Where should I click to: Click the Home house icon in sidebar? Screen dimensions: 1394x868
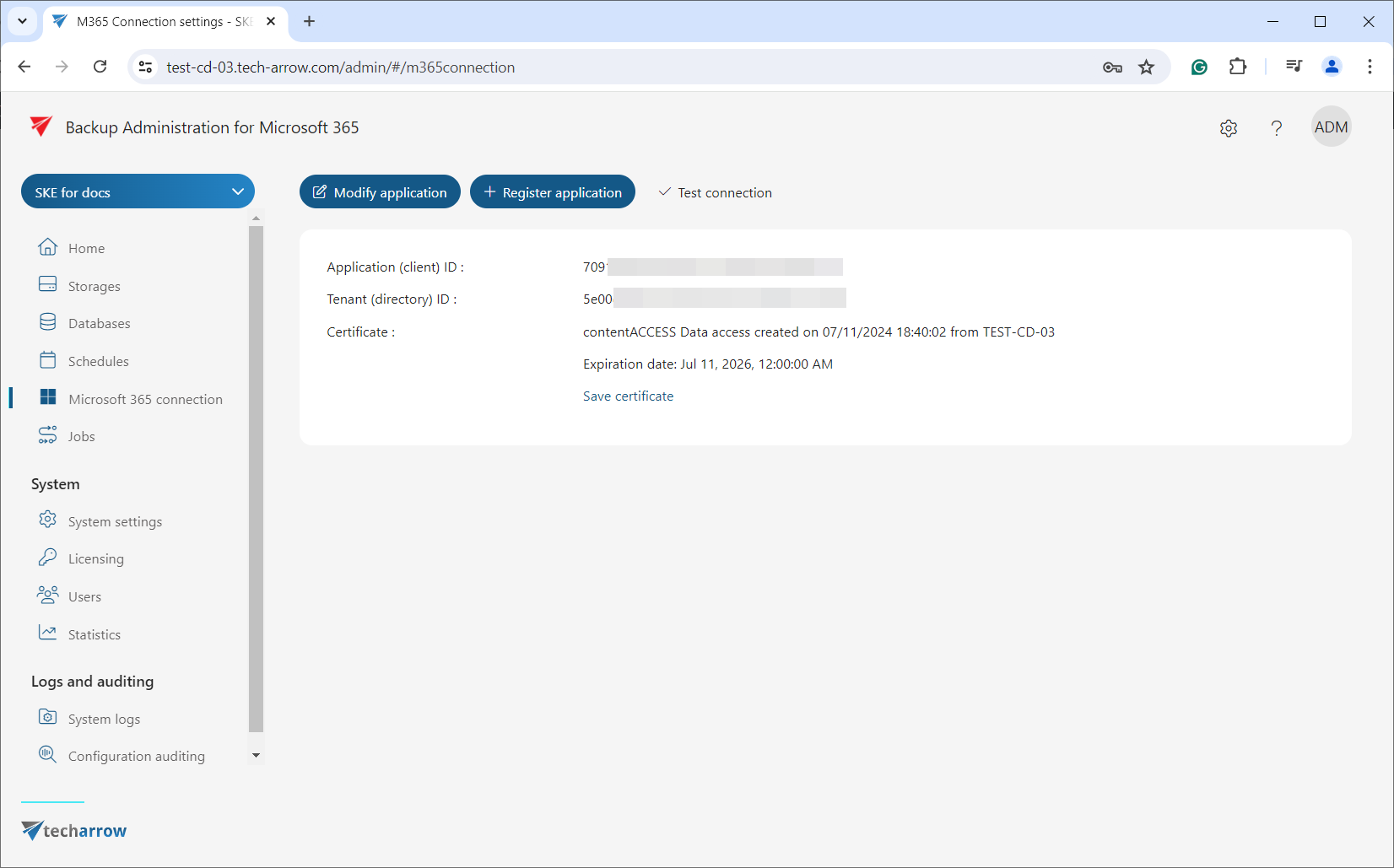click(48, 247)
